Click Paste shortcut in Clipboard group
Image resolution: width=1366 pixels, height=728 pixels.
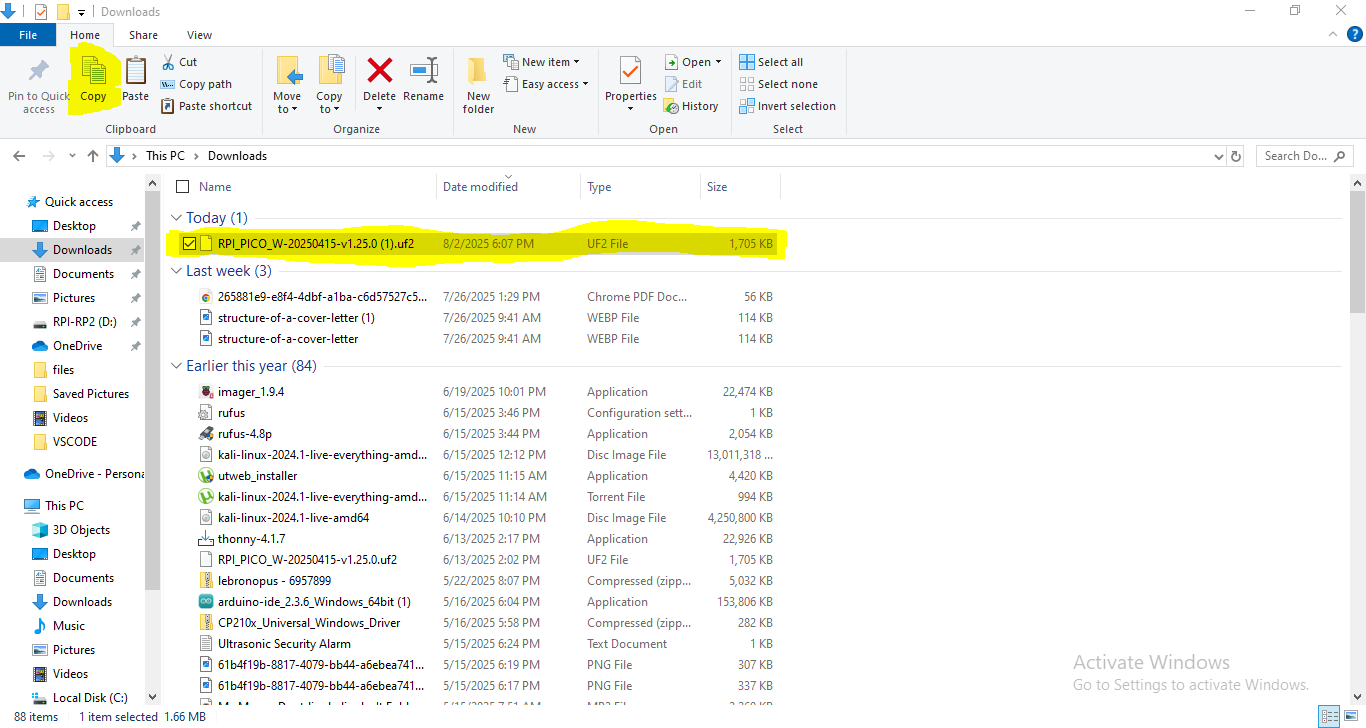[x=206, y=106]
